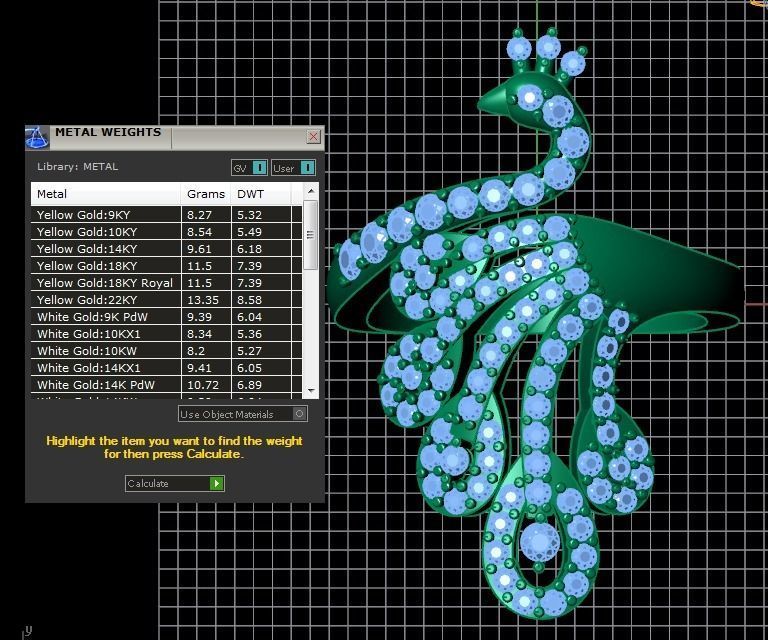768x640 pixels.
Task: Toggle the GV library switch
Action: pos(249,168)
